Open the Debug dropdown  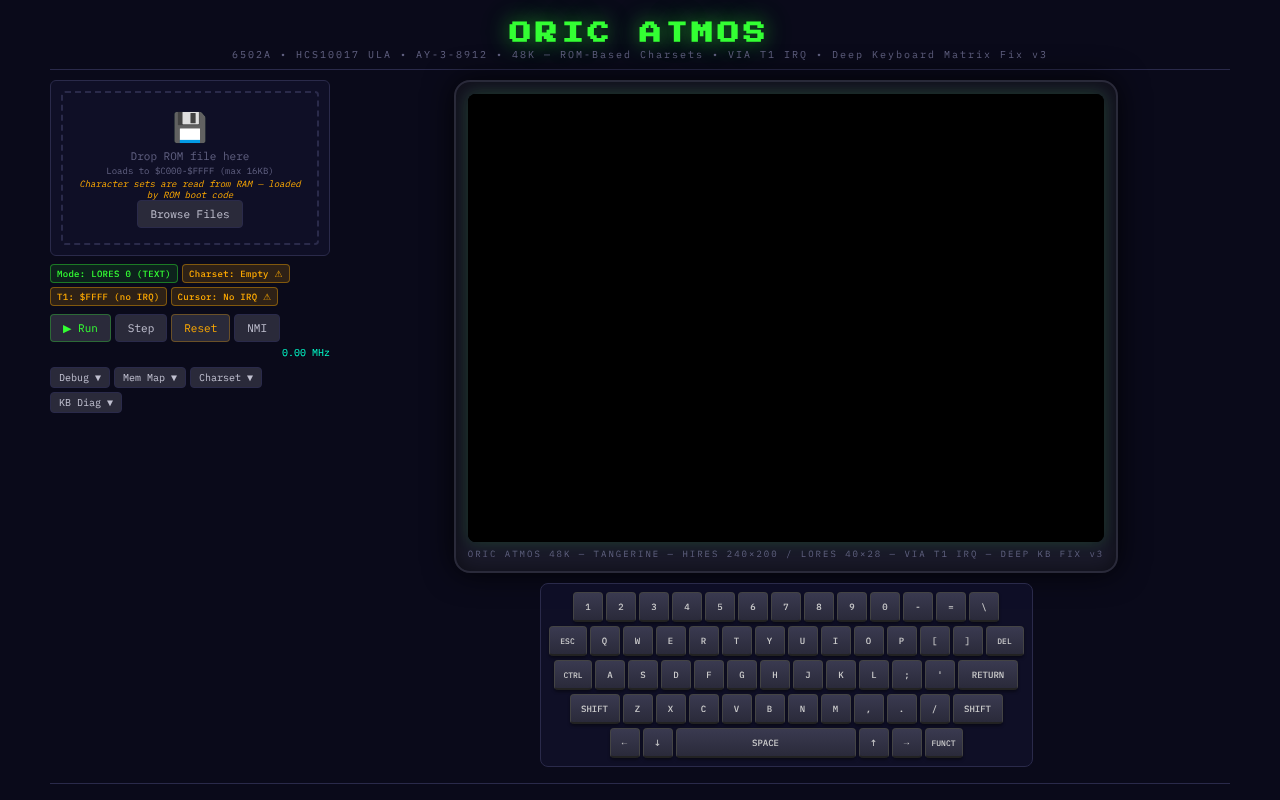point(79,377)
